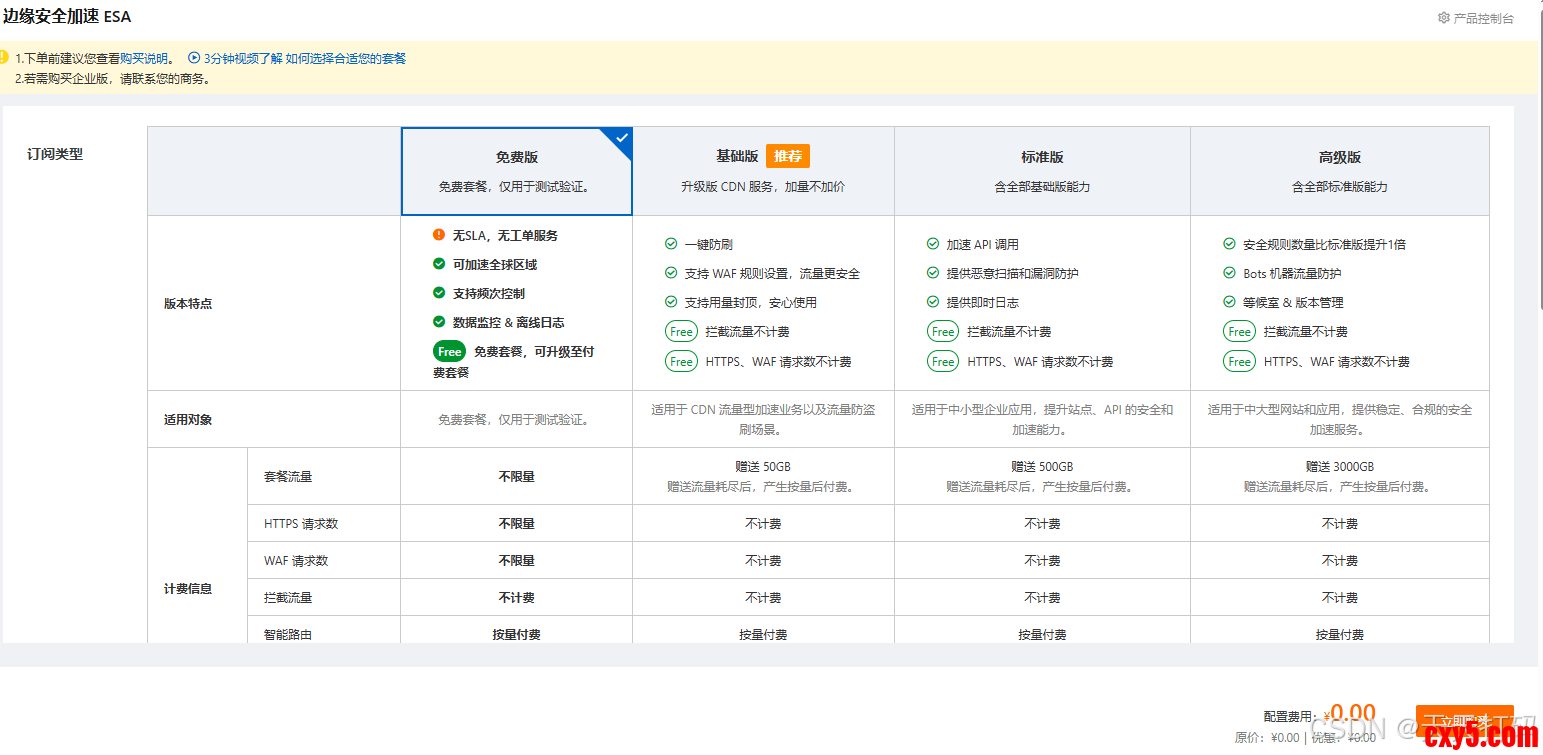Image resolution: width=1543 pixels, height=755 pixels.
Task: Select the 免费版 subscription plan
Action: pyautogui.click(x=516, y=171)
